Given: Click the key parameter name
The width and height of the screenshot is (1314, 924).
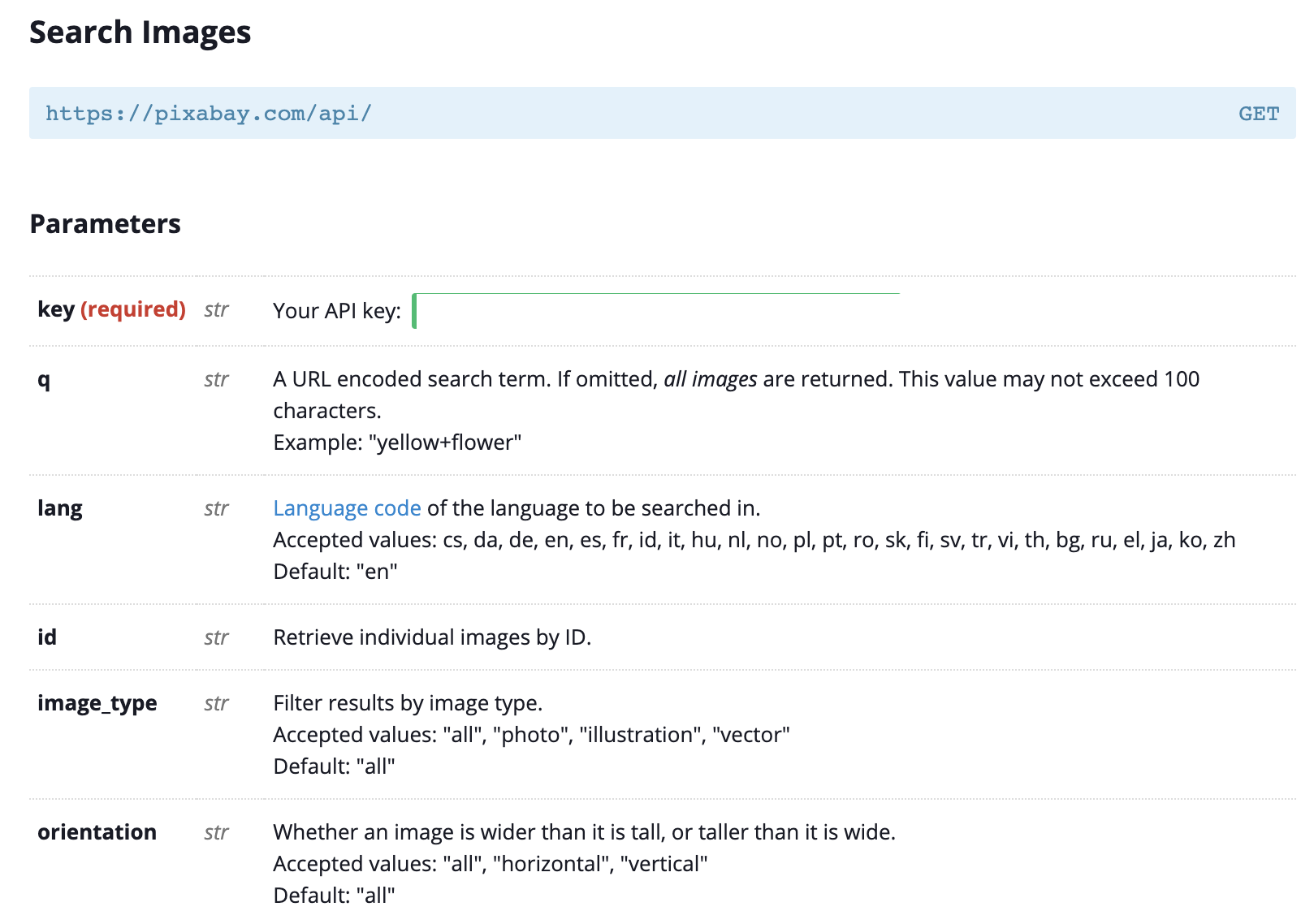Looking at the screenshot, I should (x=56, y=309).
